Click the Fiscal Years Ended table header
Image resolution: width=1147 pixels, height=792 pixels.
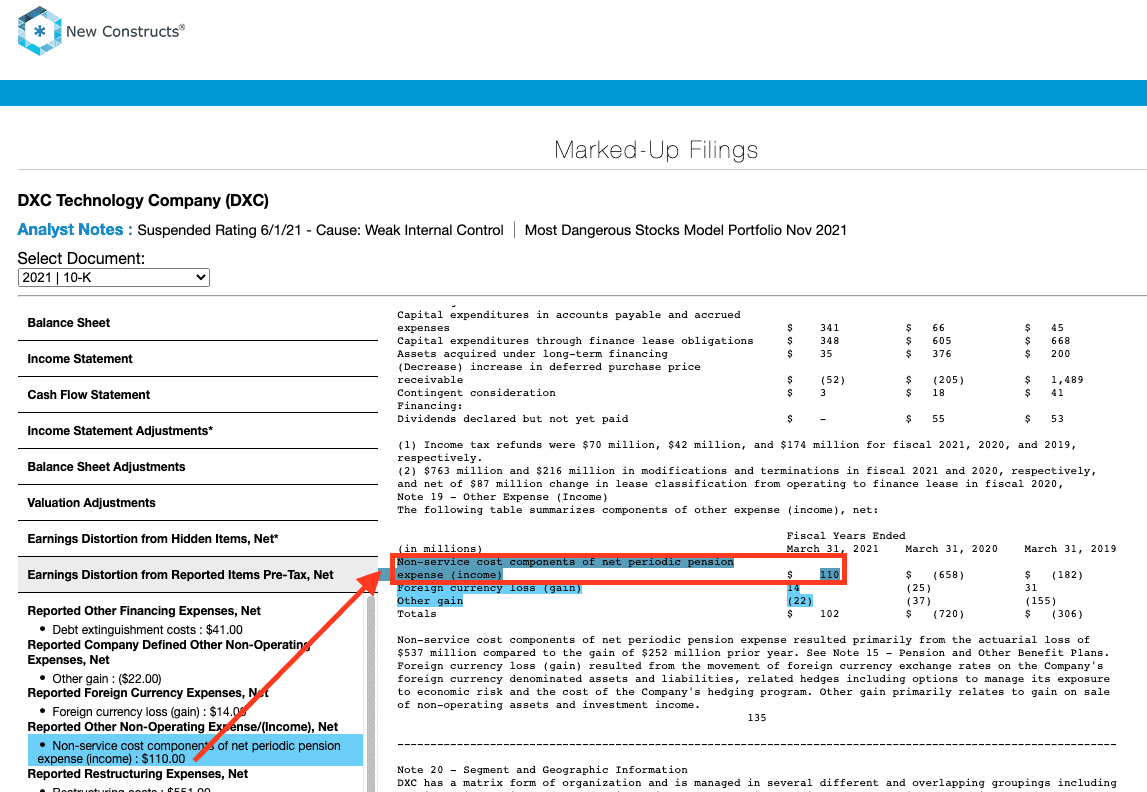tap(846, 536)
